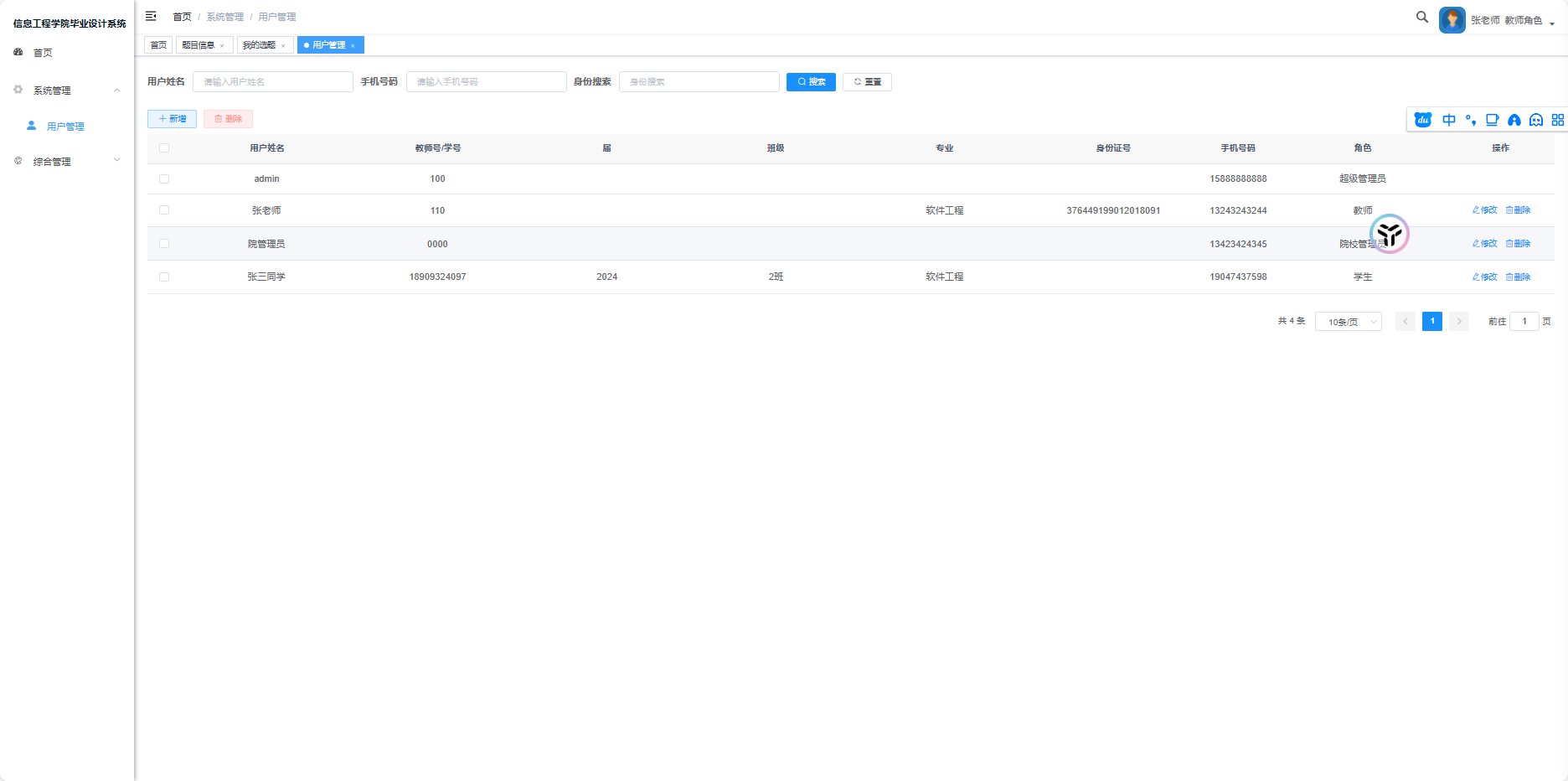Click the Baidu input method logo icon

pyautogui.click(x=1423, y=120)
